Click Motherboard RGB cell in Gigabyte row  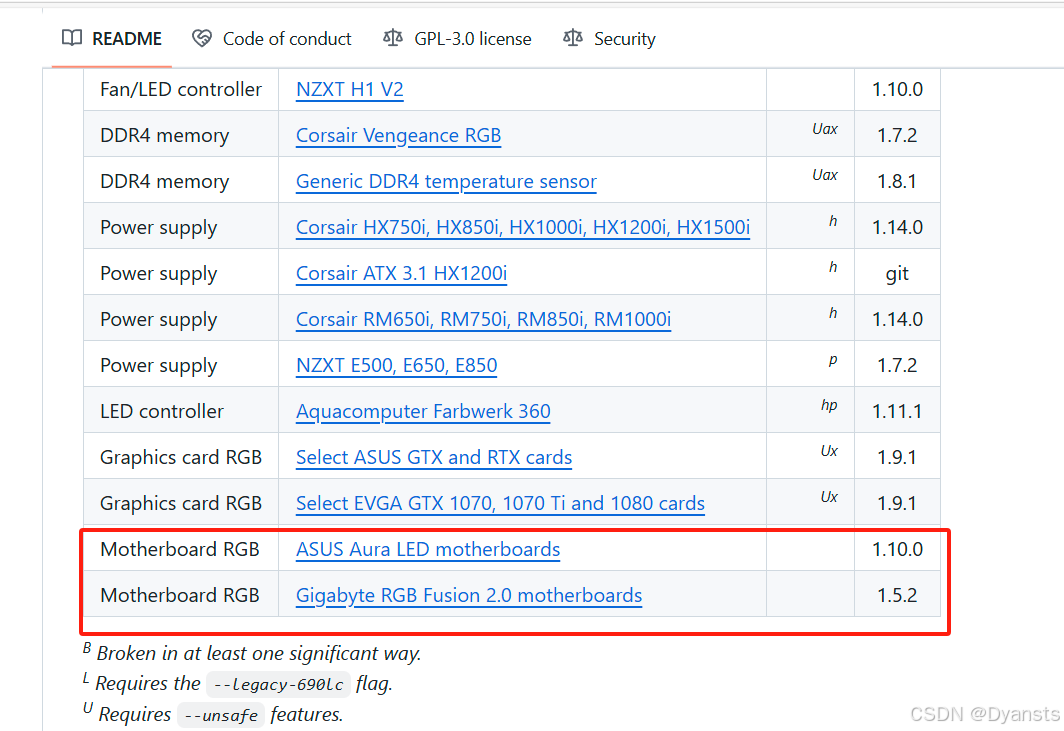(x=180, y=596)
